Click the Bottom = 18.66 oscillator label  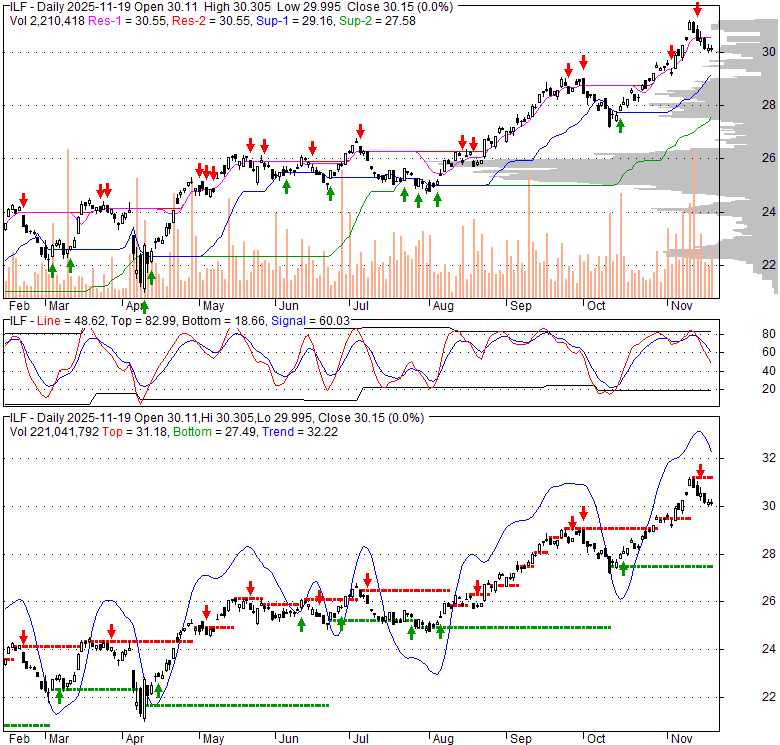pyautogui.click(x=224, y=321)
